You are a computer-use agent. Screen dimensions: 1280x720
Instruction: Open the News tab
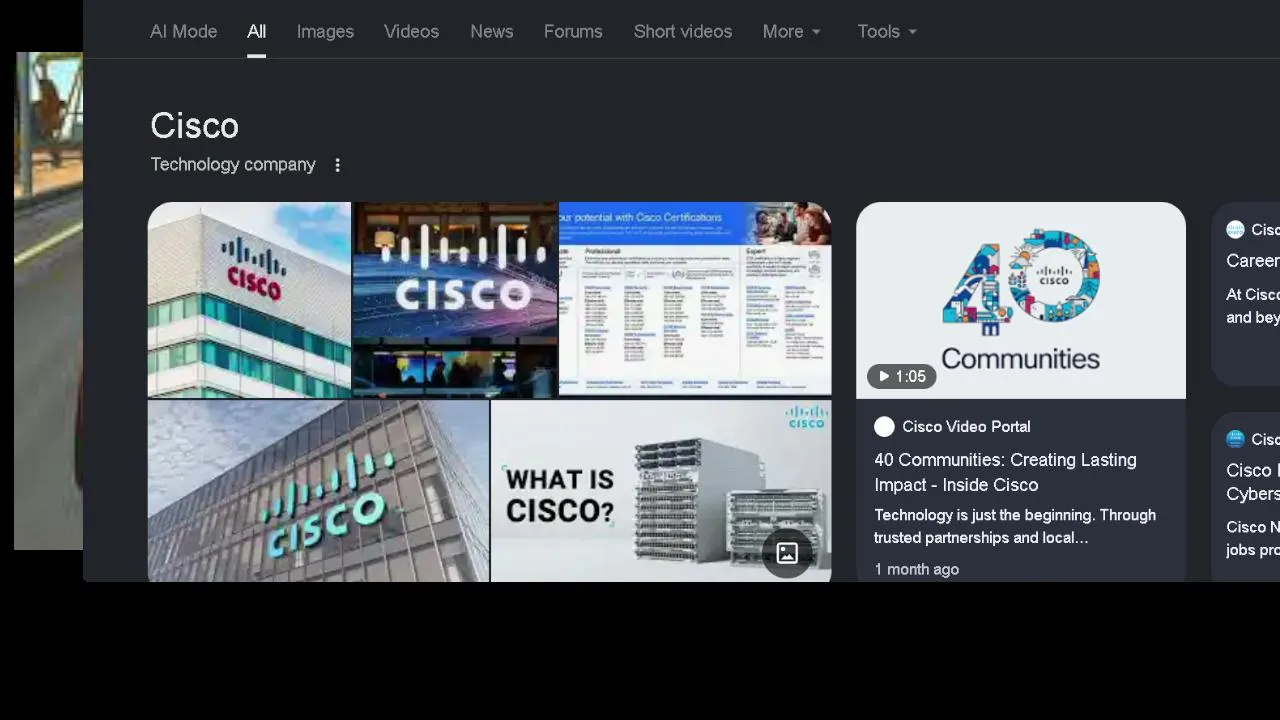492,32
